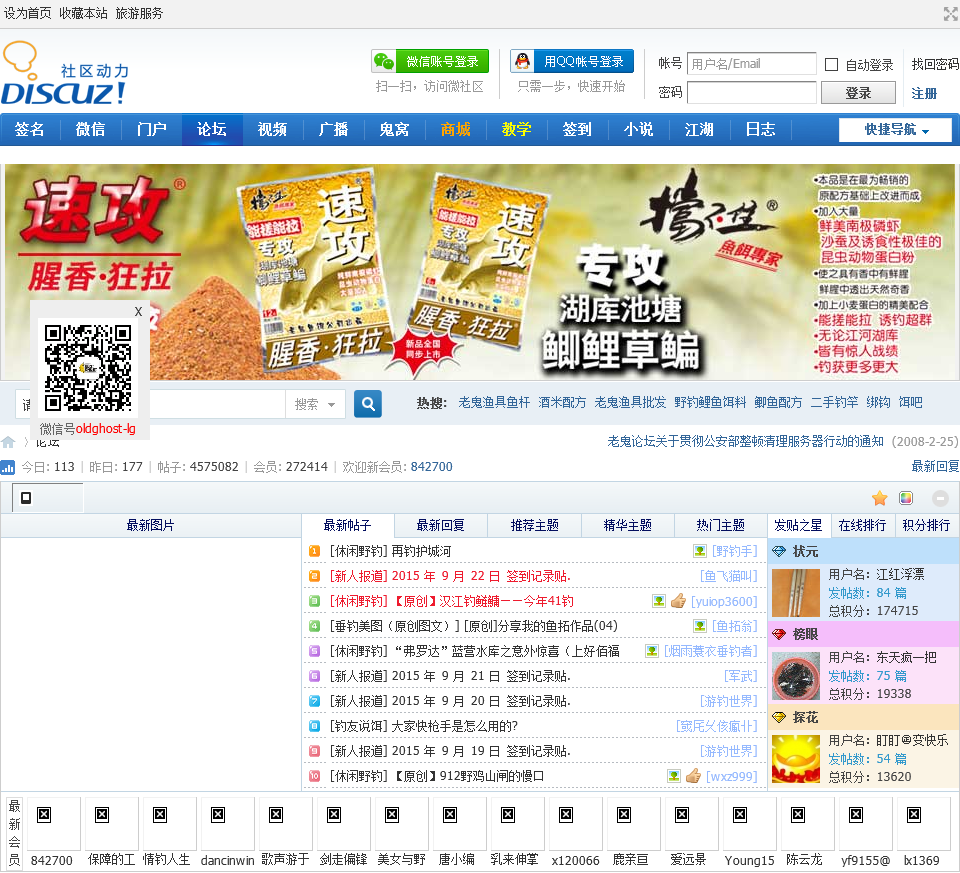Open the 搜索 type dropdown

point(315,404)
